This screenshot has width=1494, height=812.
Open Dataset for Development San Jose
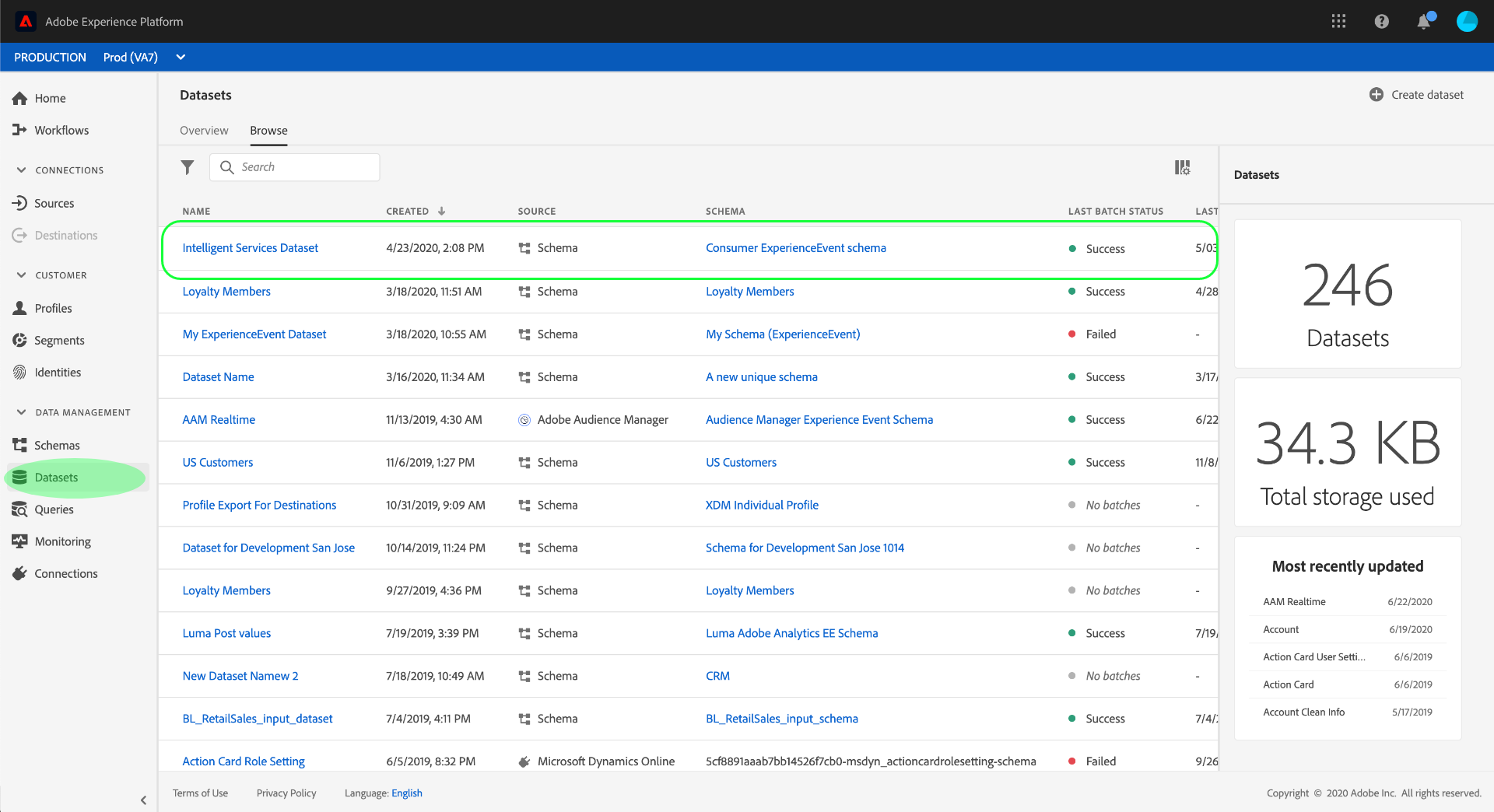tap(268, 548)
